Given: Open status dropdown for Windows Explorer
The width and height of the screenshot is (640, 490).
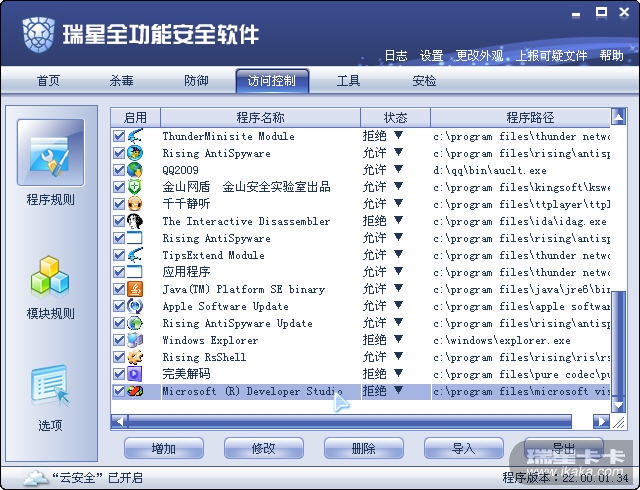Looking at the screenshot, I should 398,339.
